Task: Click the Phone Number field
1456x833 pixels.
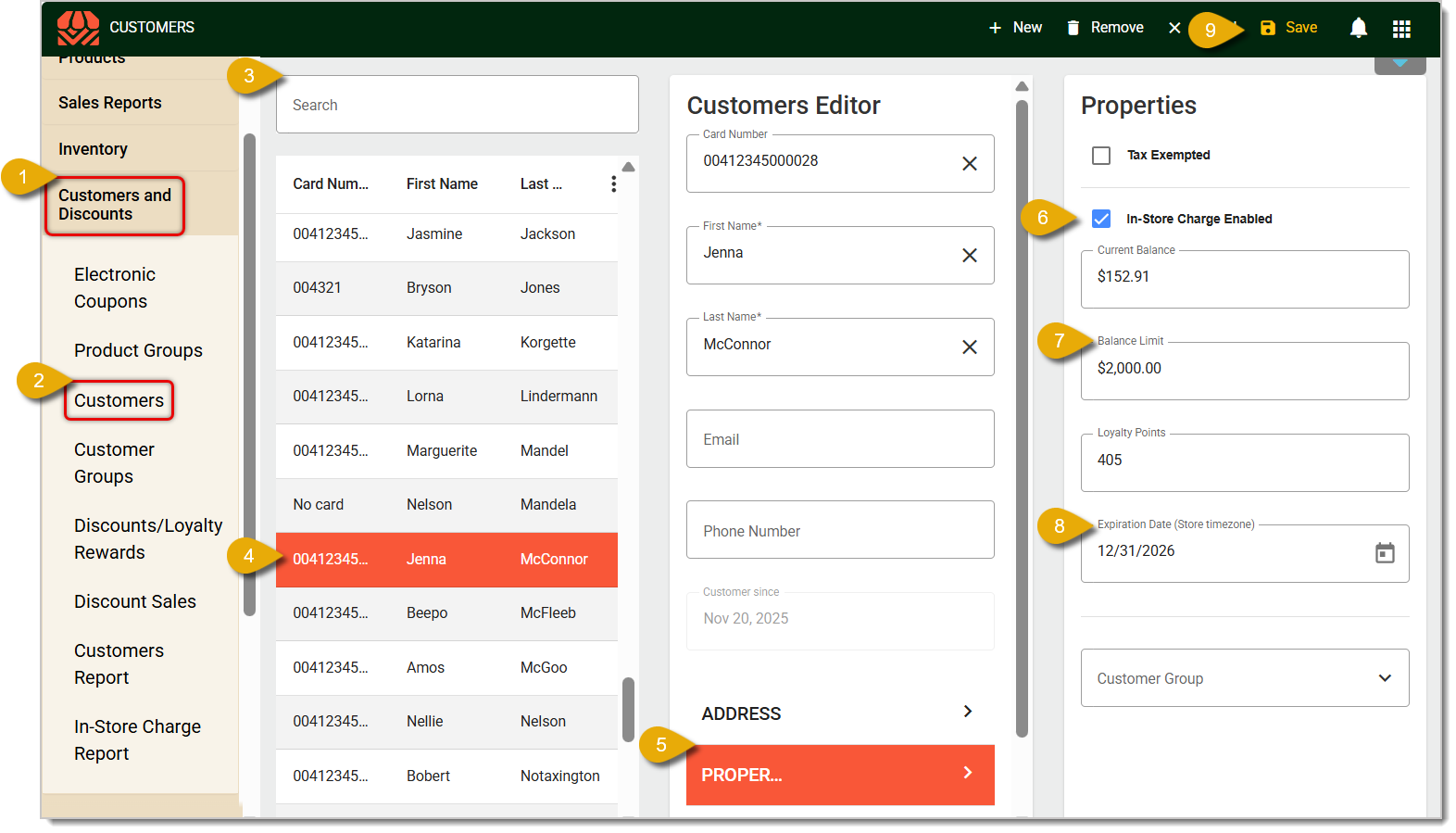Action: 840,530
